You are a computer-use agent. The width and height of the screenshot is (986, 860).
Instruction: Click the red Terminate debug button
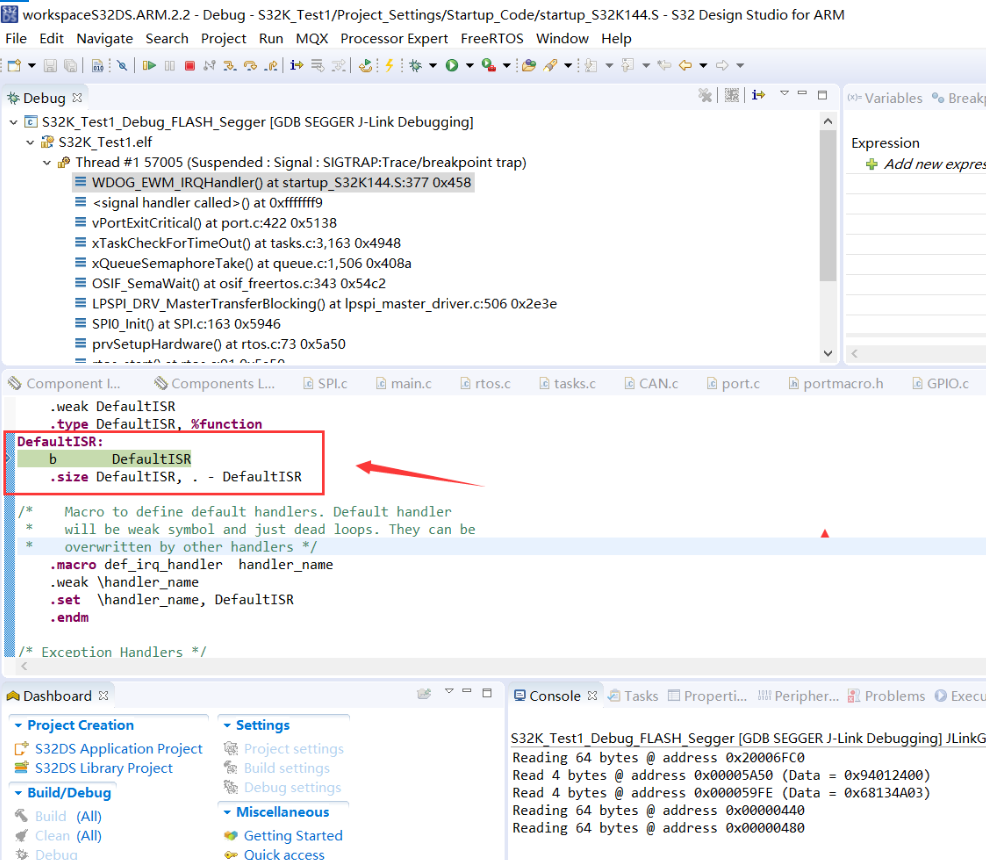click(x=189, y=65)
